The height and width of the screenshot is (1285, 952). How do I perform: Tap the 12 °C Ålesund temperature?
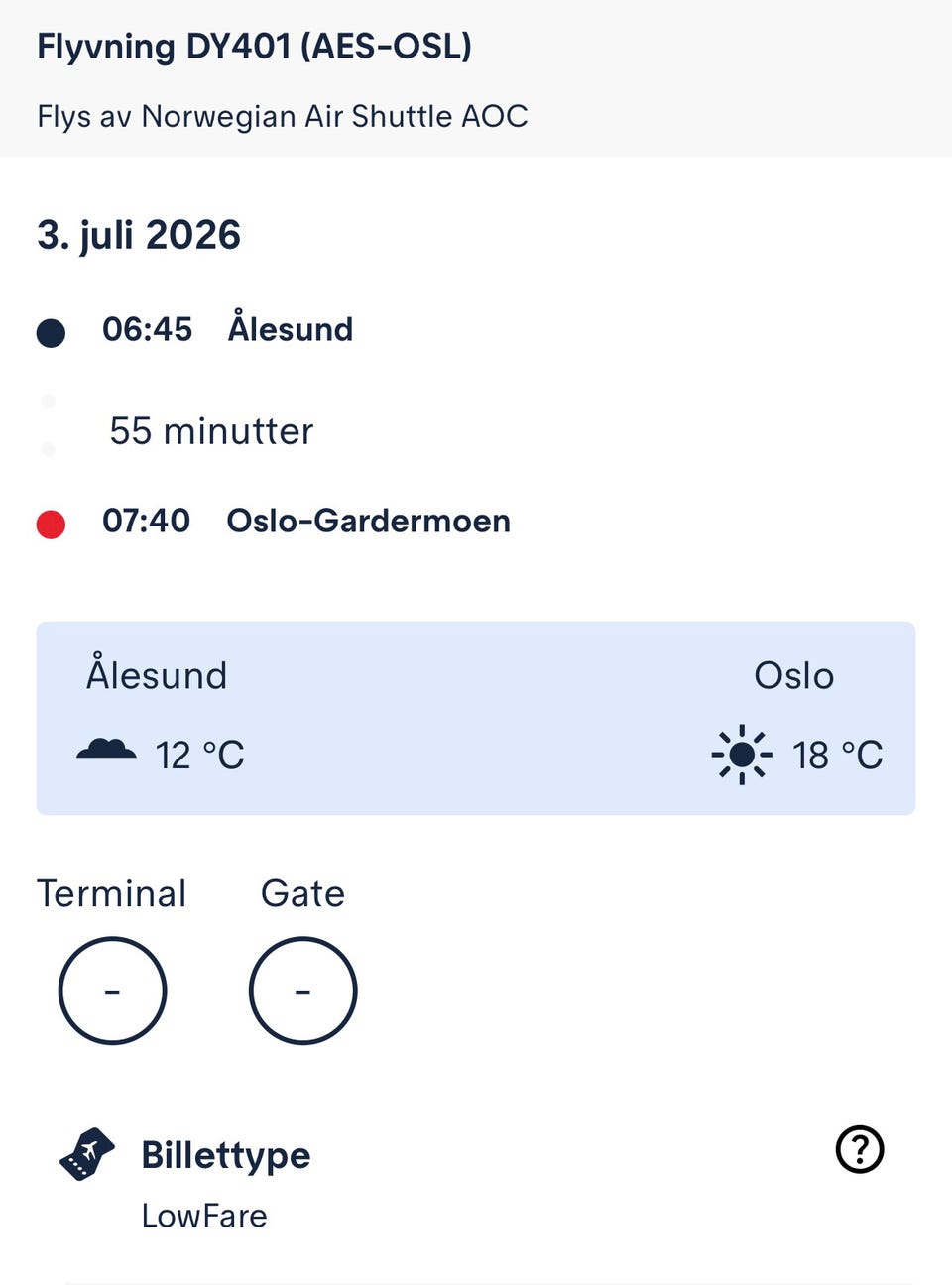click(x=199, y=756)
